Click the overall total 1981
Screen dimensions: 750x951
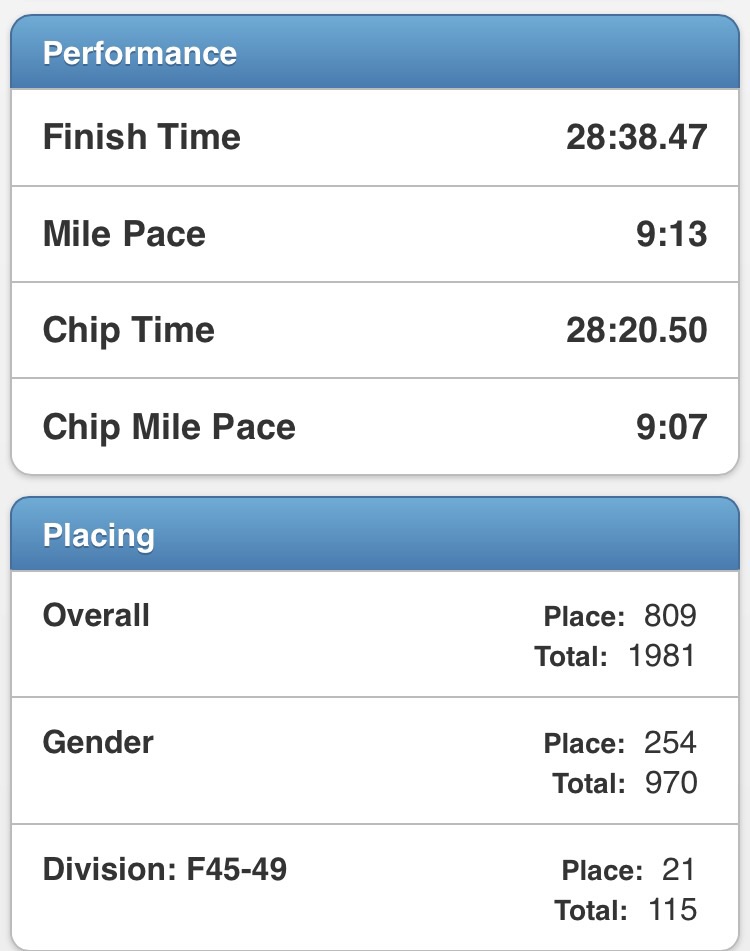tap(662, 656)
